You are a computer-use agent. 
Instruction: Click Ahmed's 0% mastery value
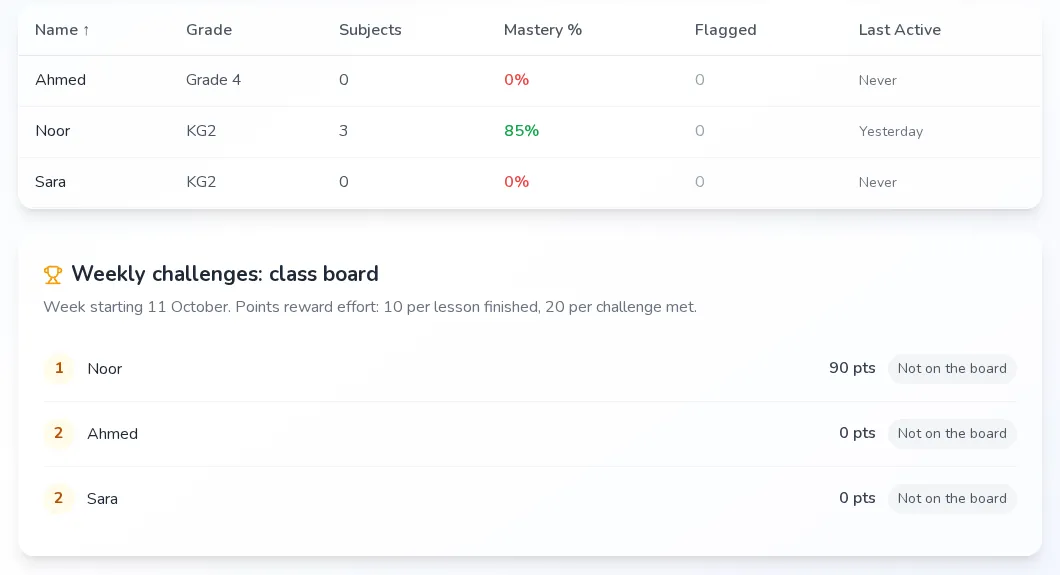516,80
